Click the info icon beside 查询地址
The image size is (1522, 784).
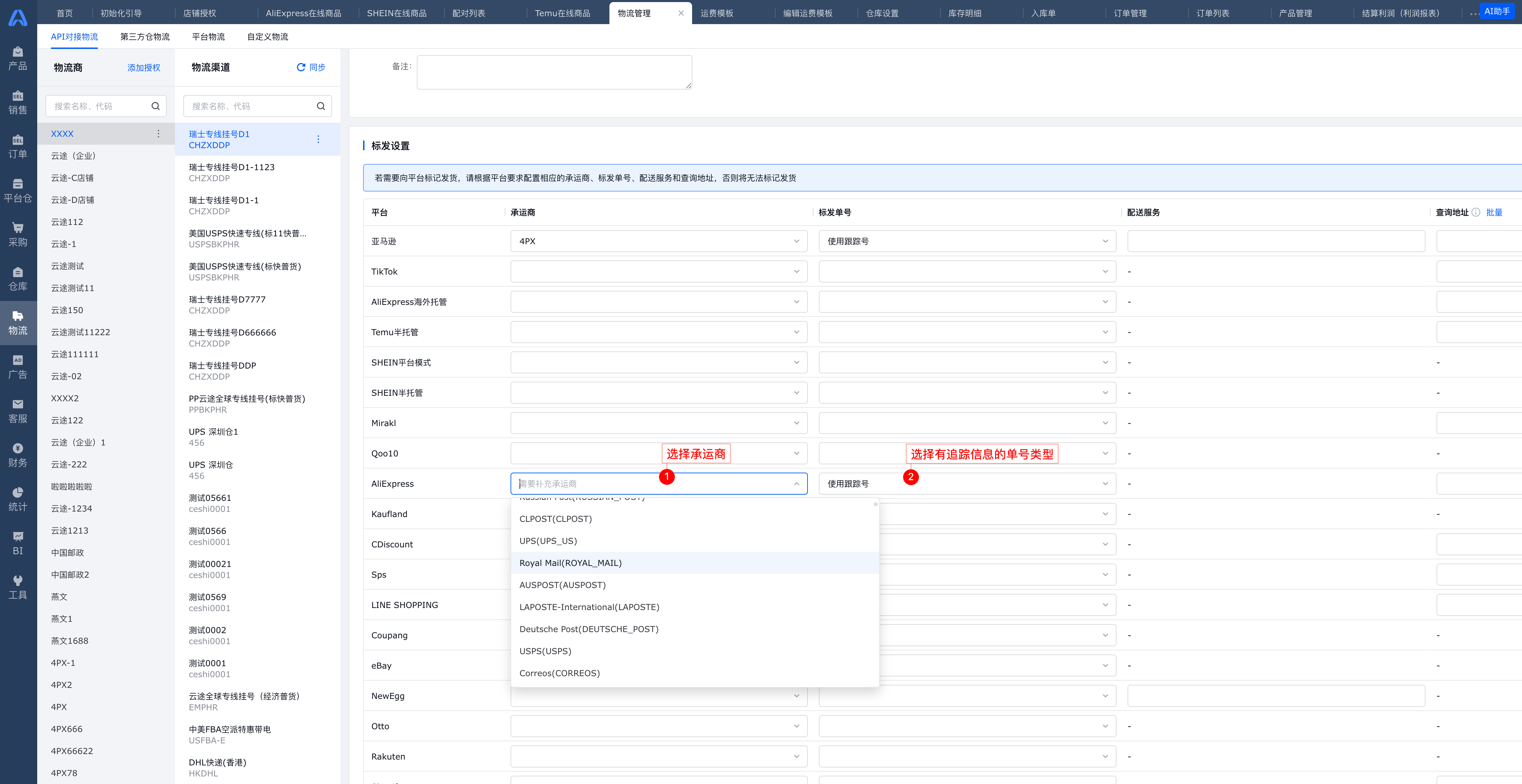(1476, 213)
